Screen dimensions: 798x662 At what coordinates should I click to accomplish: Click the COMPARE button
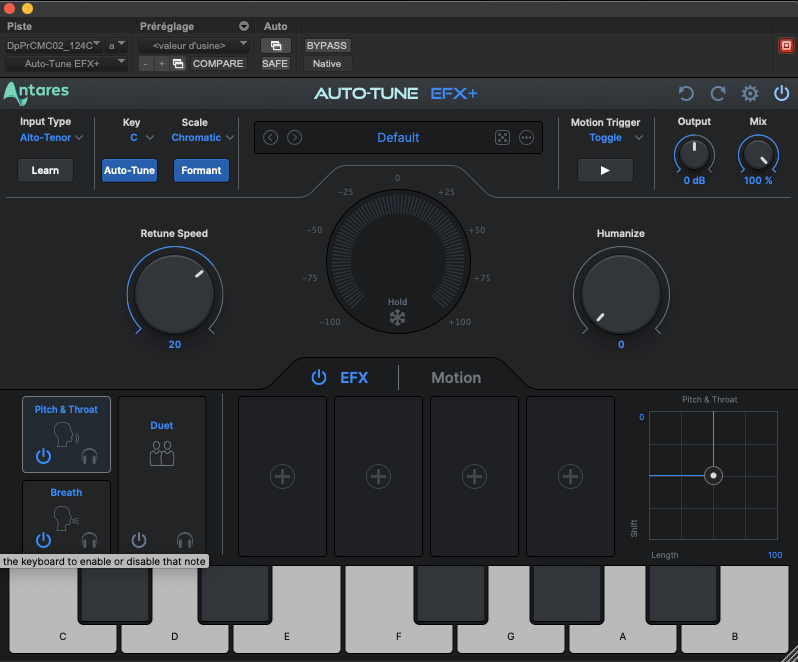(x=218, y=64)
